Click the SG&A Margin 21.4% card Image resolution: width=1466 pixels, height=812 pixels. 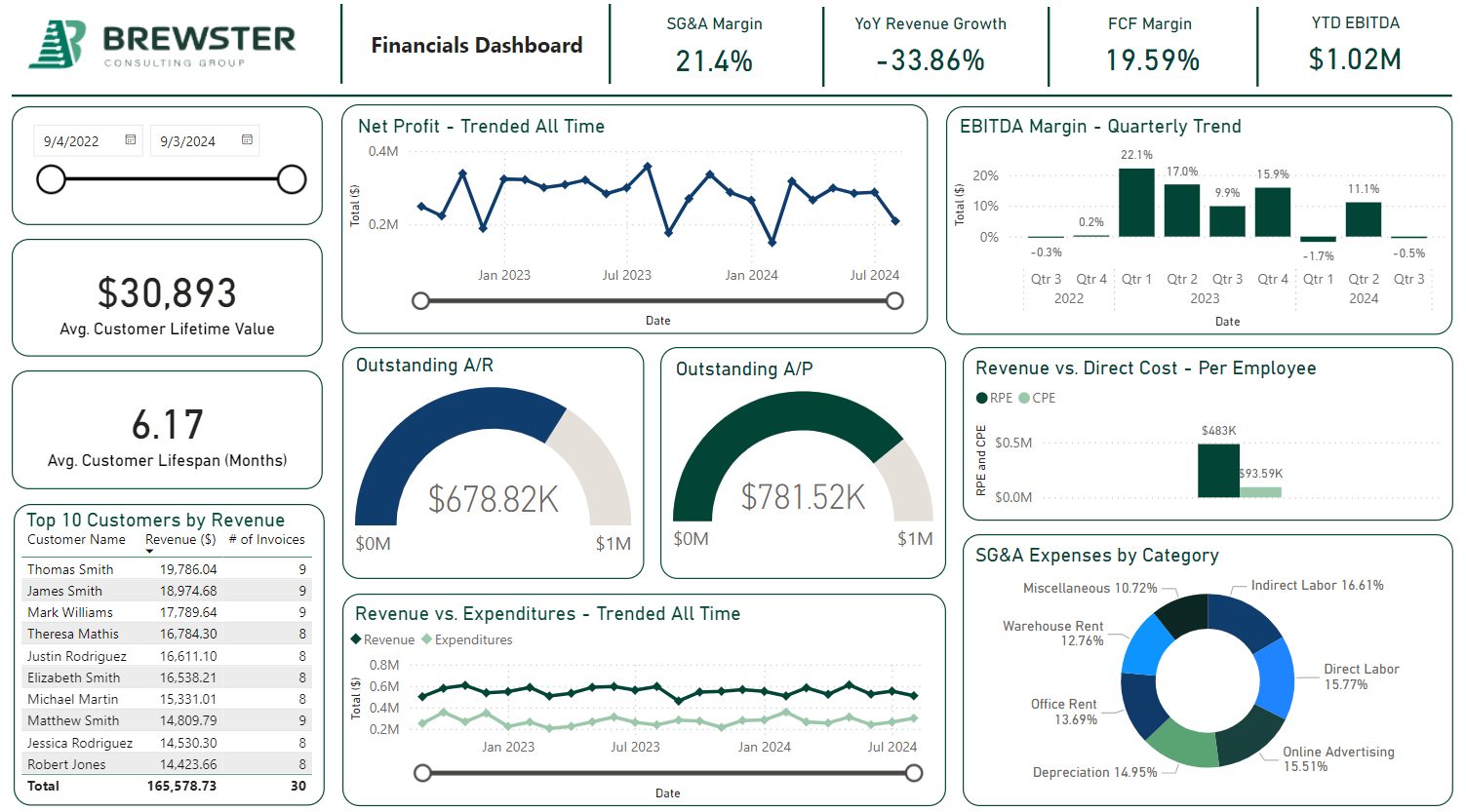[714, 45]
